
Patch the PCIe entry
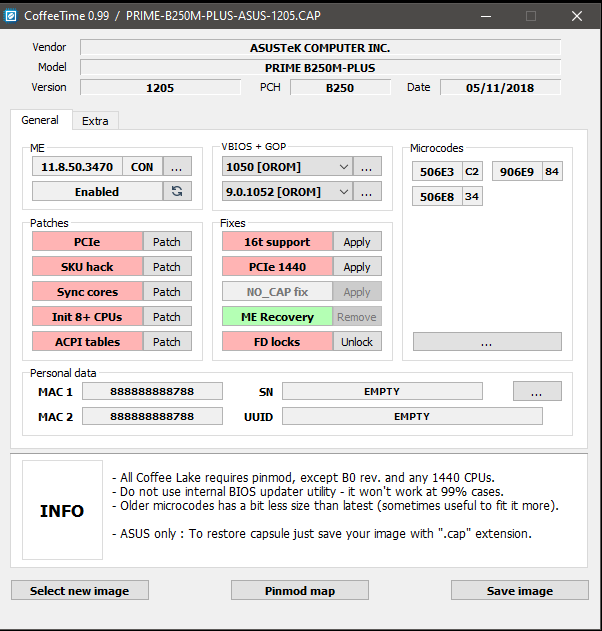(167, 241)
